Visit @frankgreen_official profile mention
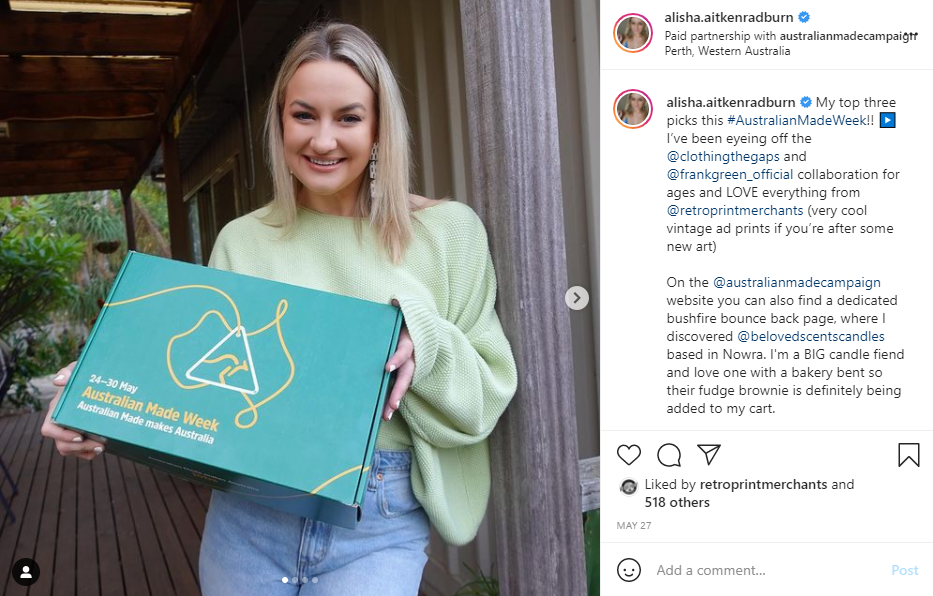Screen dimensions: 933x596 (730, 174)
